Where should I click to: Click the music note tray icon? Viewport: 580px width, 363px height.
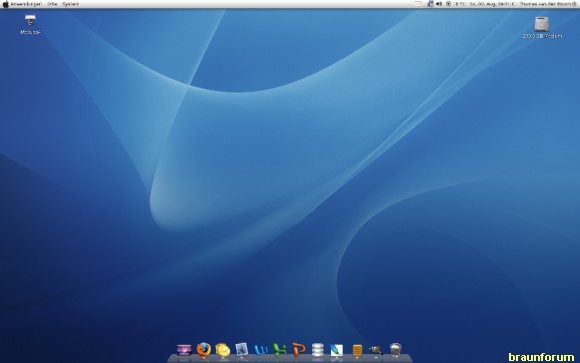pyautogui.click(x=430, y=4)
